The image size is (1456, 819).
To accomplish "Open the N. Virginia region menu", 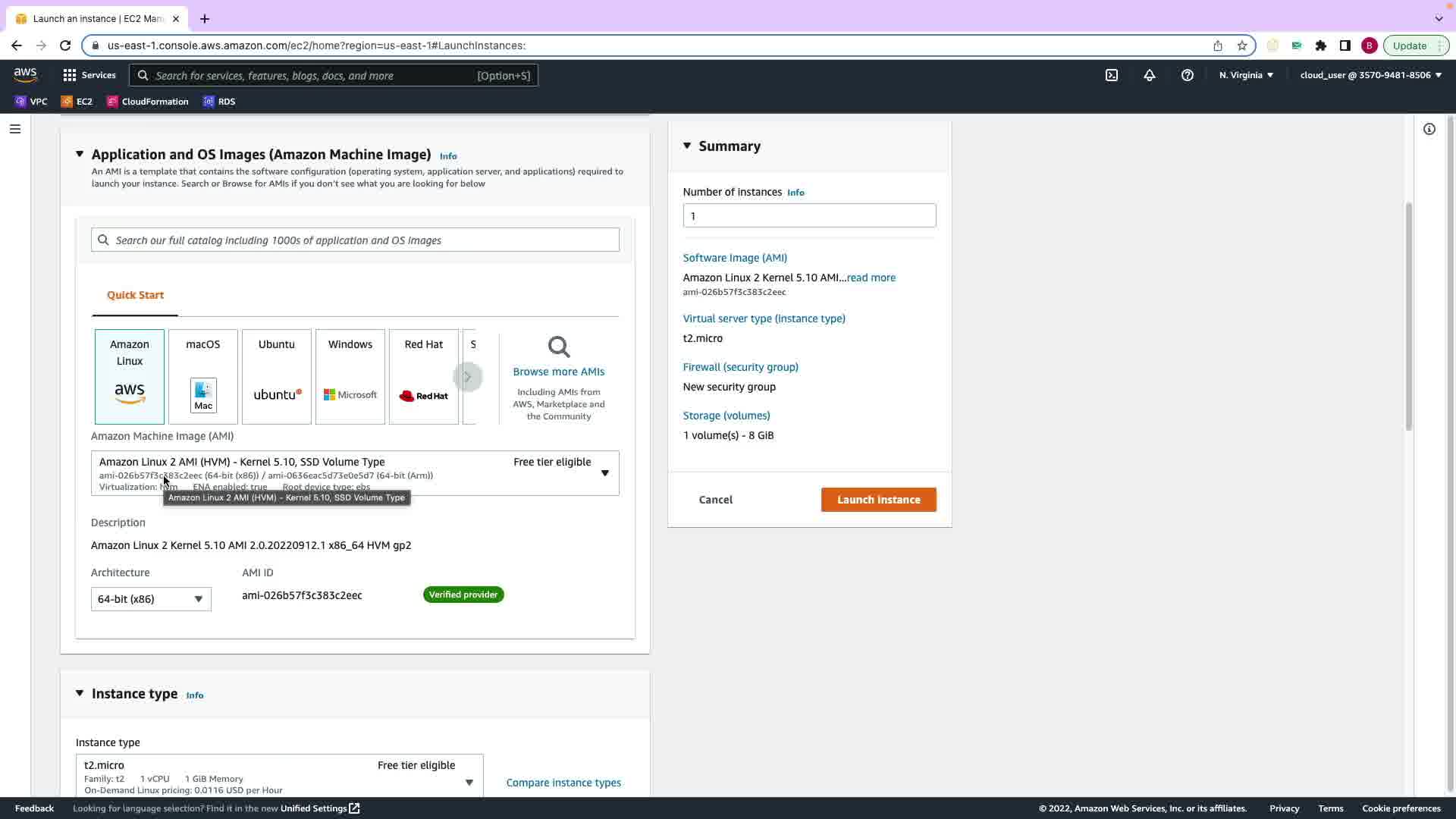I will (x=1246, y=75).
